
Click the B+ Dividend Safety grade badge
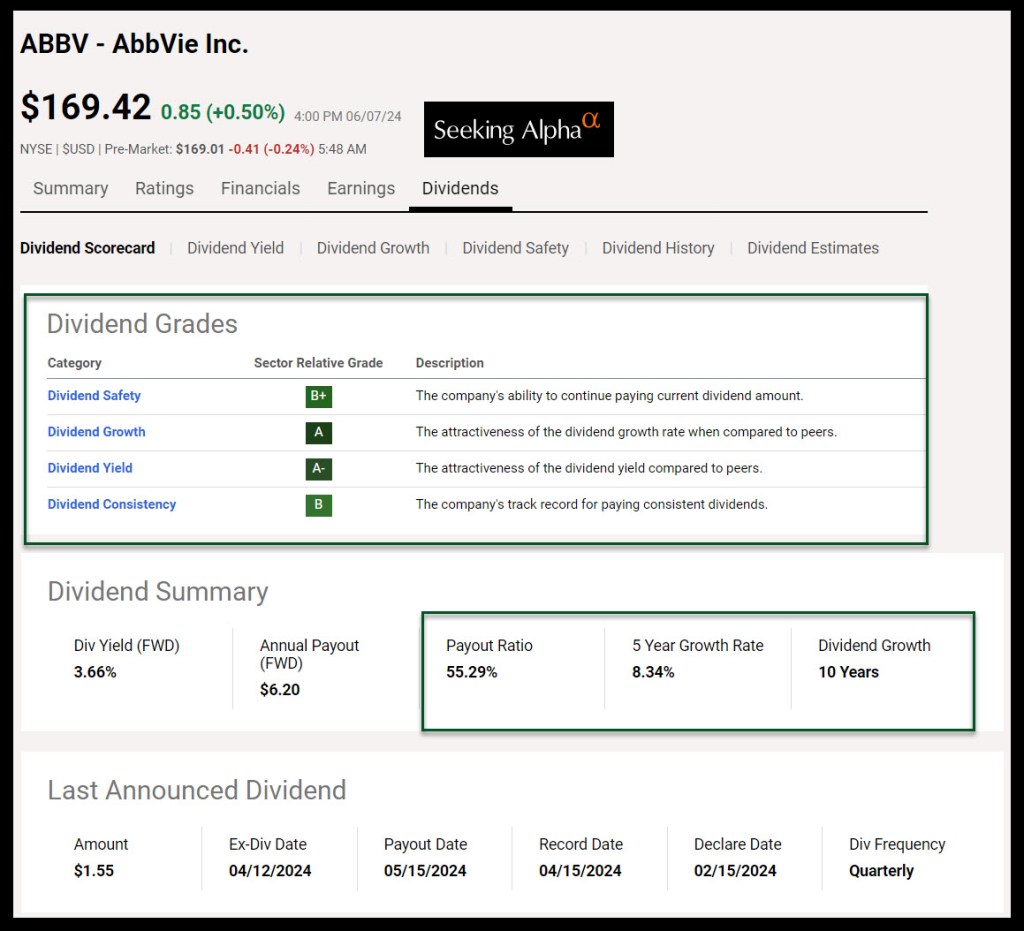(318, 396)
